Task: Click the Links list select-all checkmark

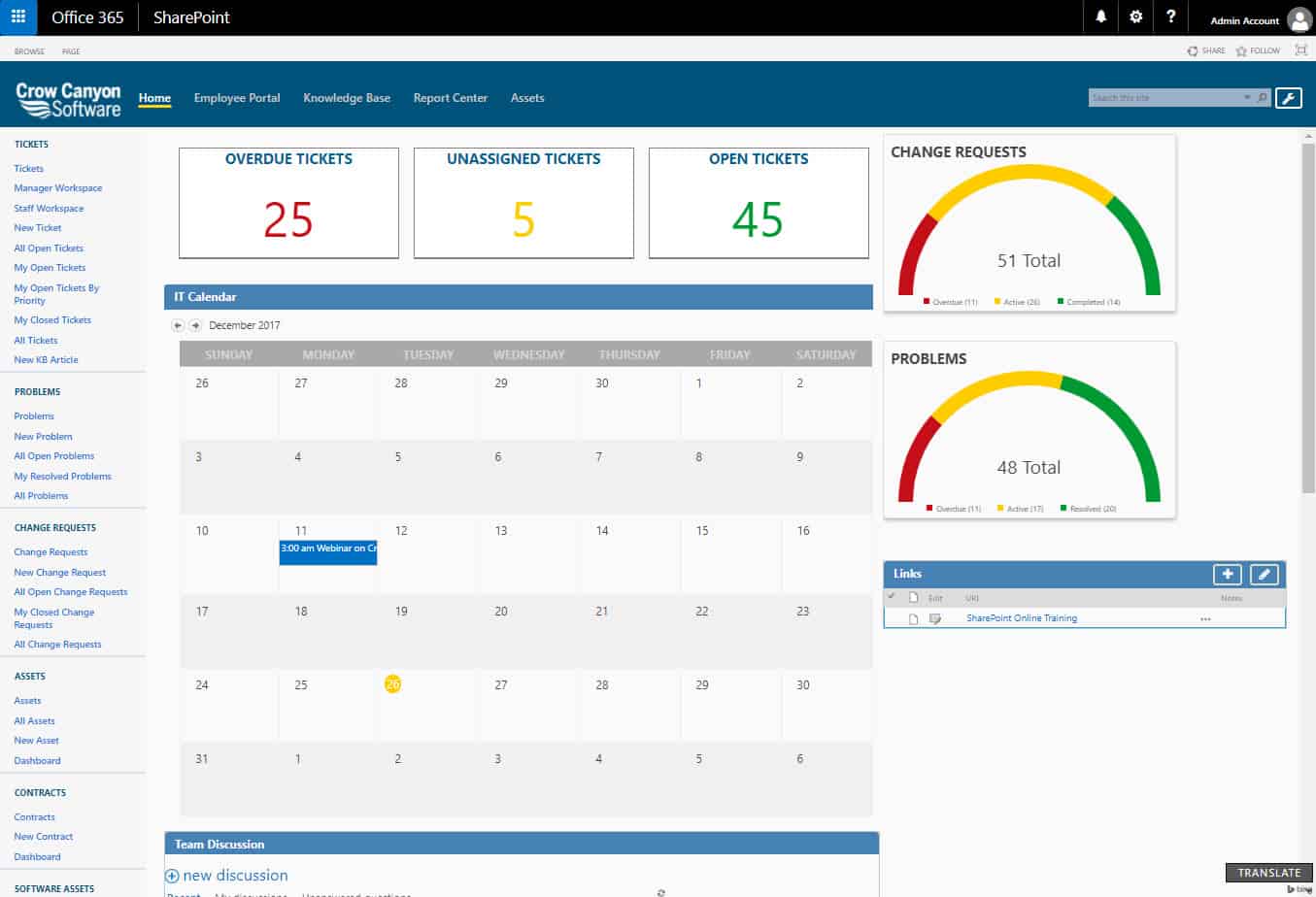Action: (892, 596)
